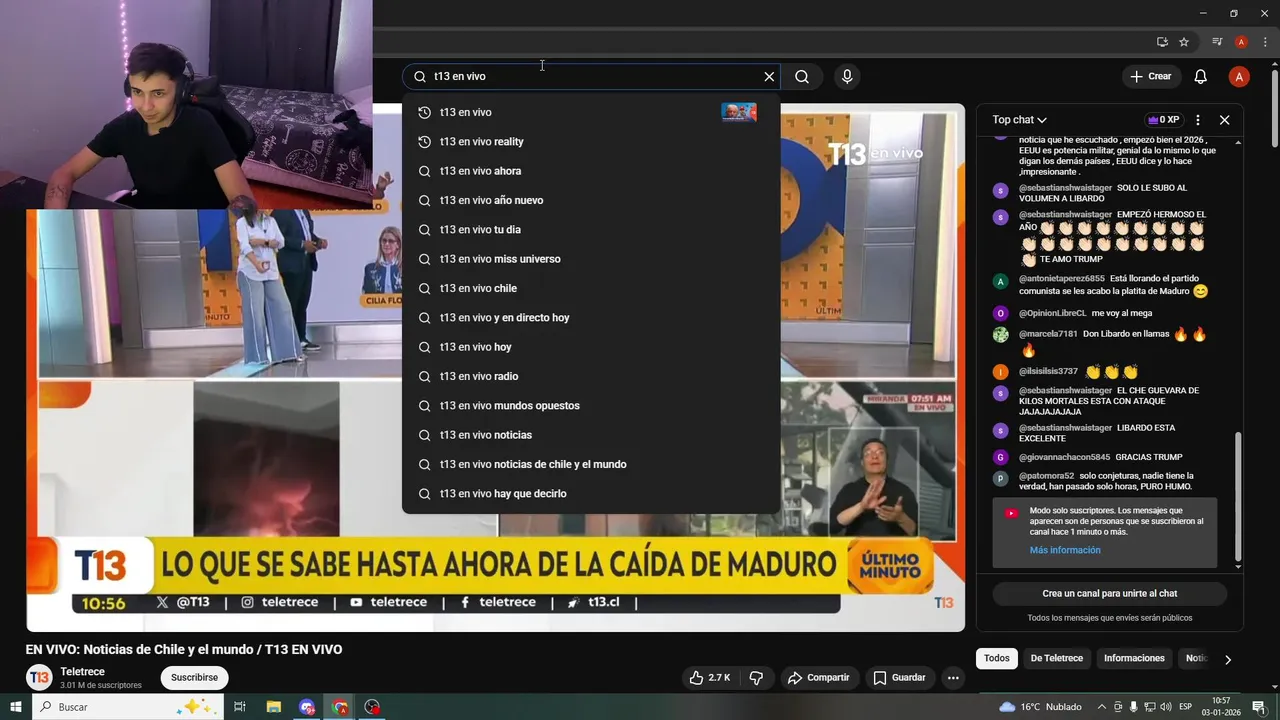Open @antonietaperez6855's avatar in chat
Screen dimensions: 1280x720
point(1000,282)
